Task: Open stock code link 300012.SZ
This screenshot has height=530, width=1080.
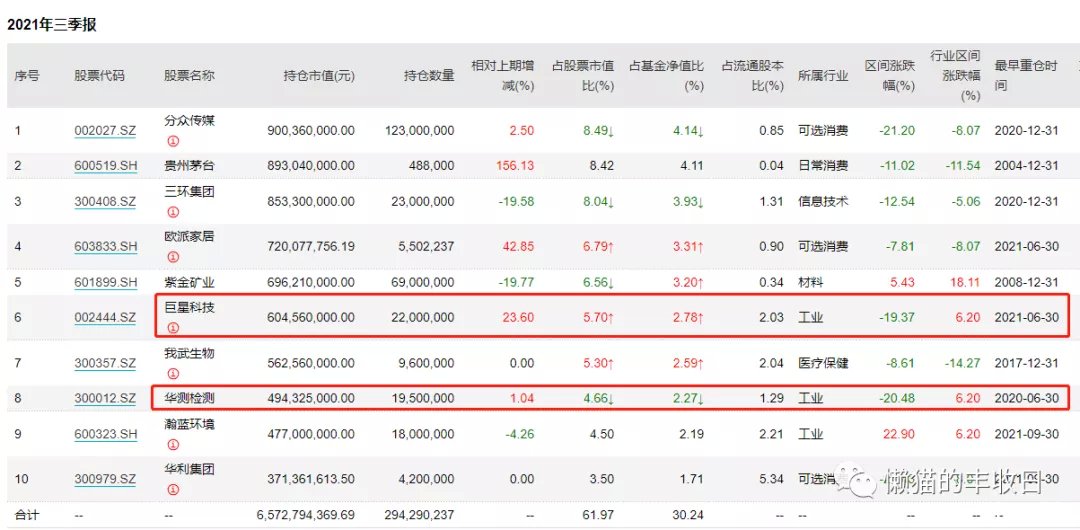Action: [x=105, y=399]
